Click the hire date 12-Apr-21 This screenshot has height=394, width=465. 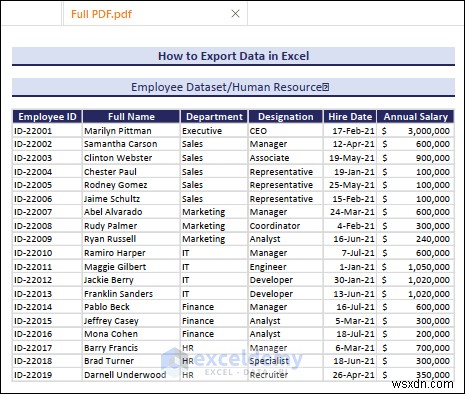354,144
